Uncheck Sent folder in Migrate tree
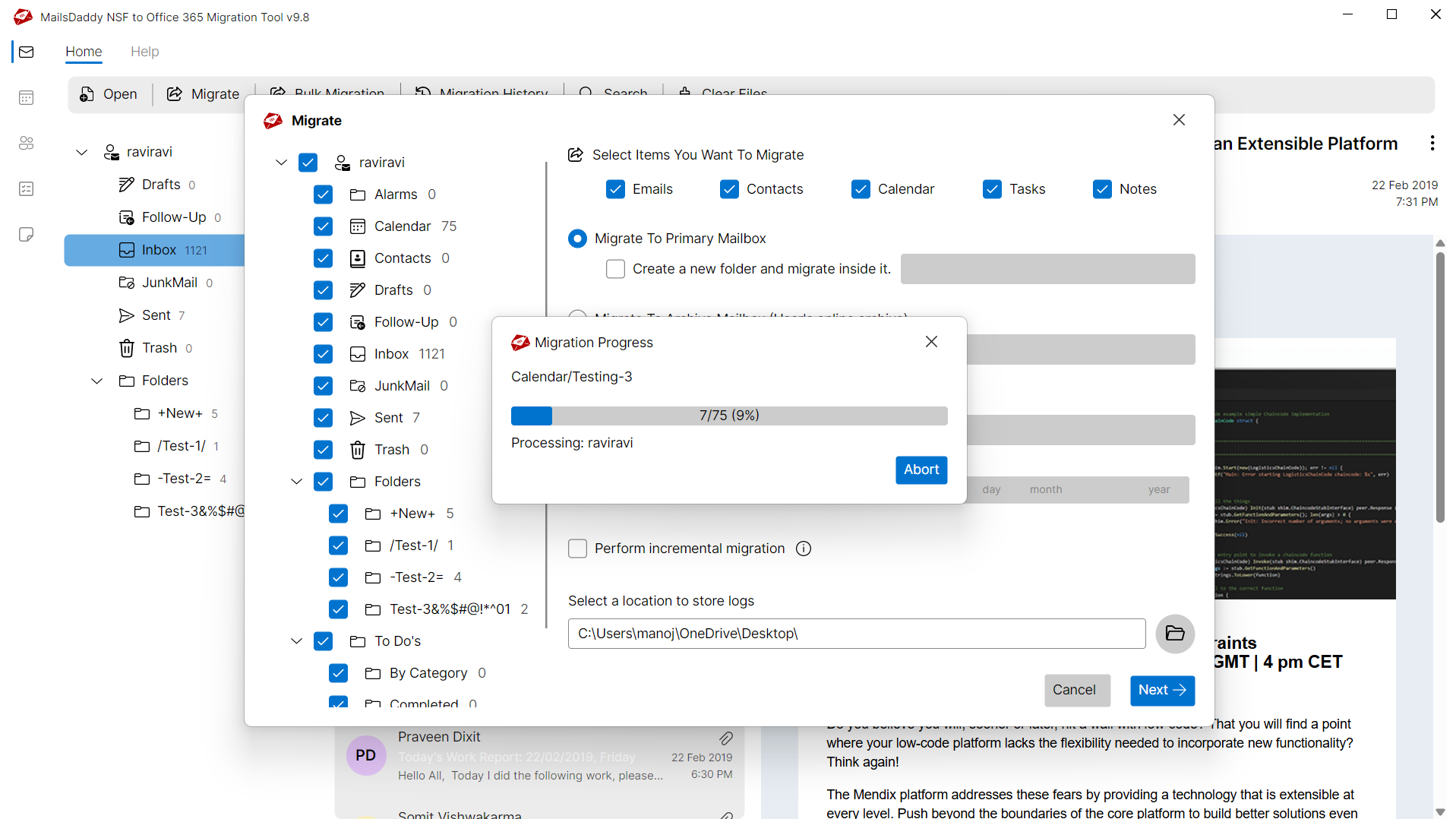The width and height of the screenshot is (1456, 819). 323,418
